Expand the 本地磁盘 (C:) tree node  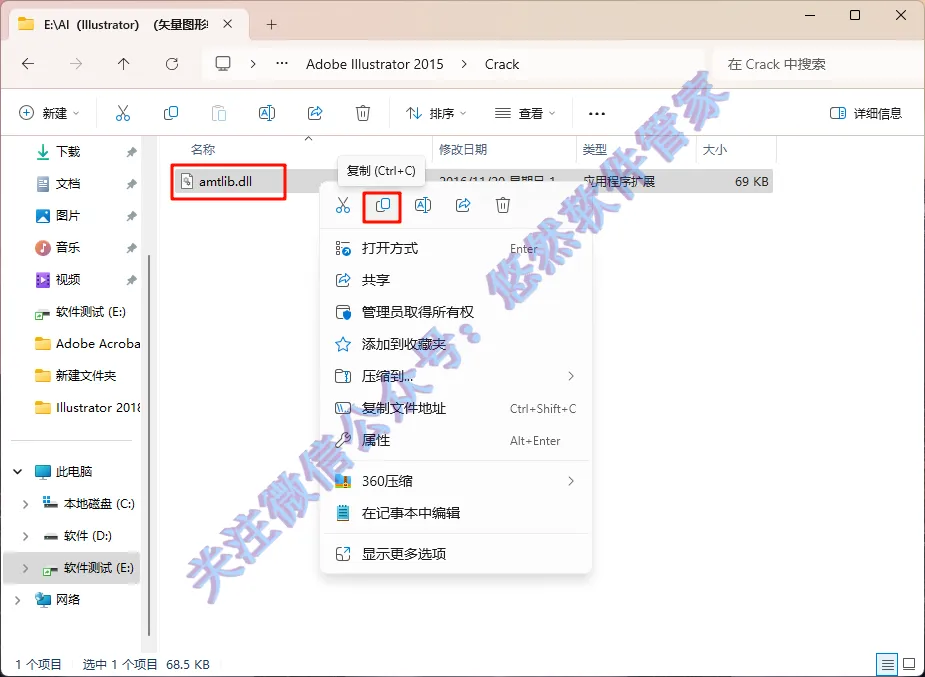click(x=25, y=504)
